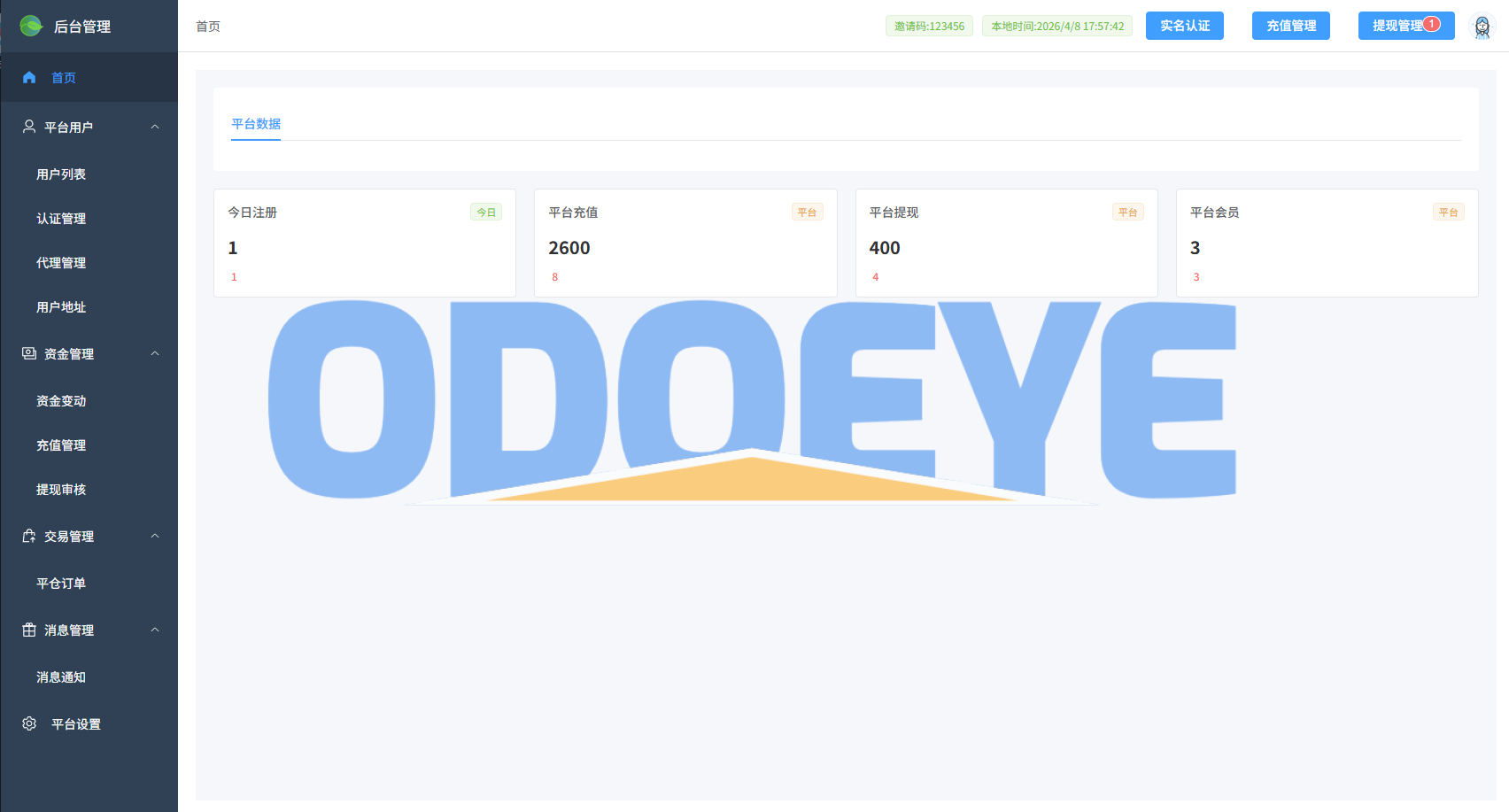Image resolution: width=1509 pixels, height=812 pixels.
Task: Click the 今日注册 count 1
Action: pyautogui.click(x=233, y=248)
